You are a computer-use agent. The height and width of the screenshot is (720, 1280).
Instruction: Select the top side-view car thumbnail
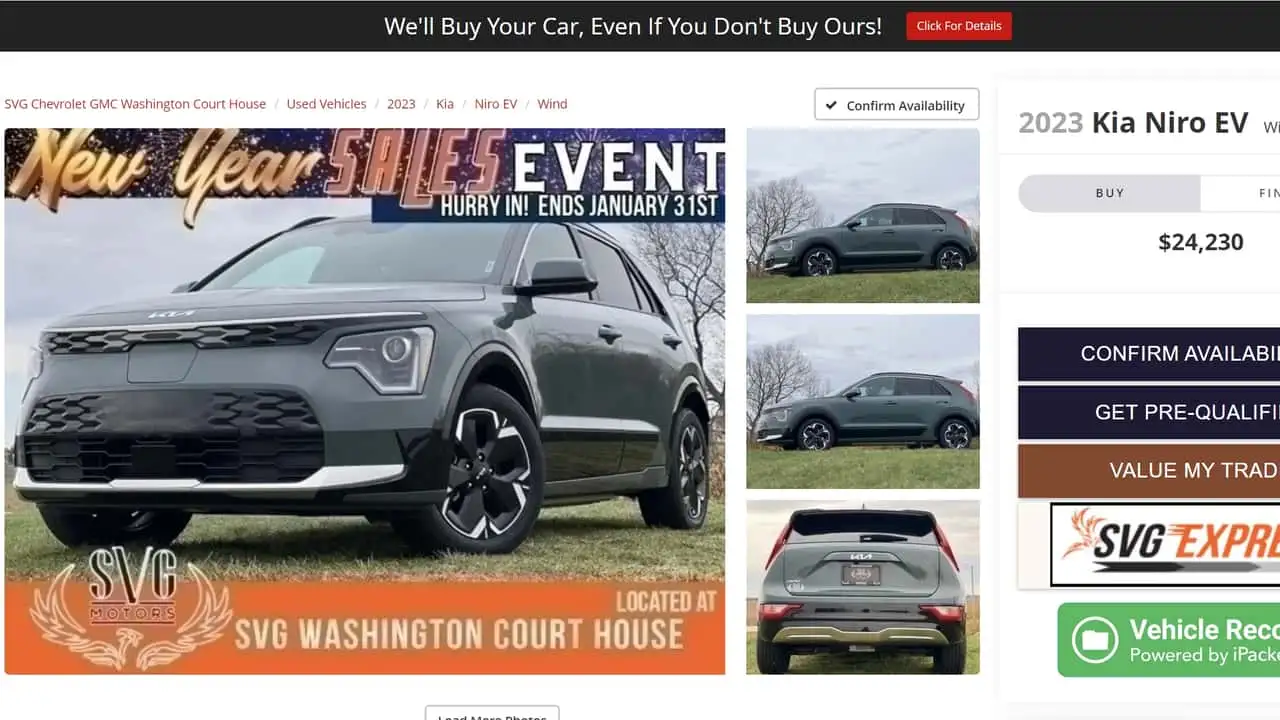[863, 215]
